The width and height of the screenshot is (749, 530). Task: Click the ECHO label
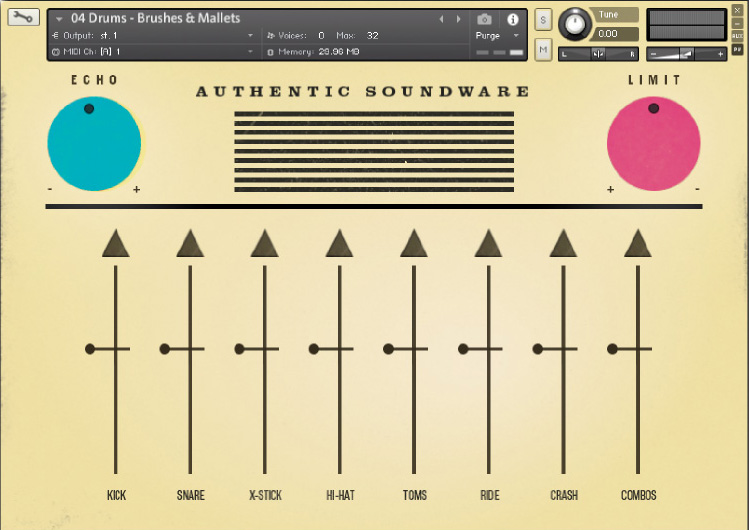(x=95, y=80)
